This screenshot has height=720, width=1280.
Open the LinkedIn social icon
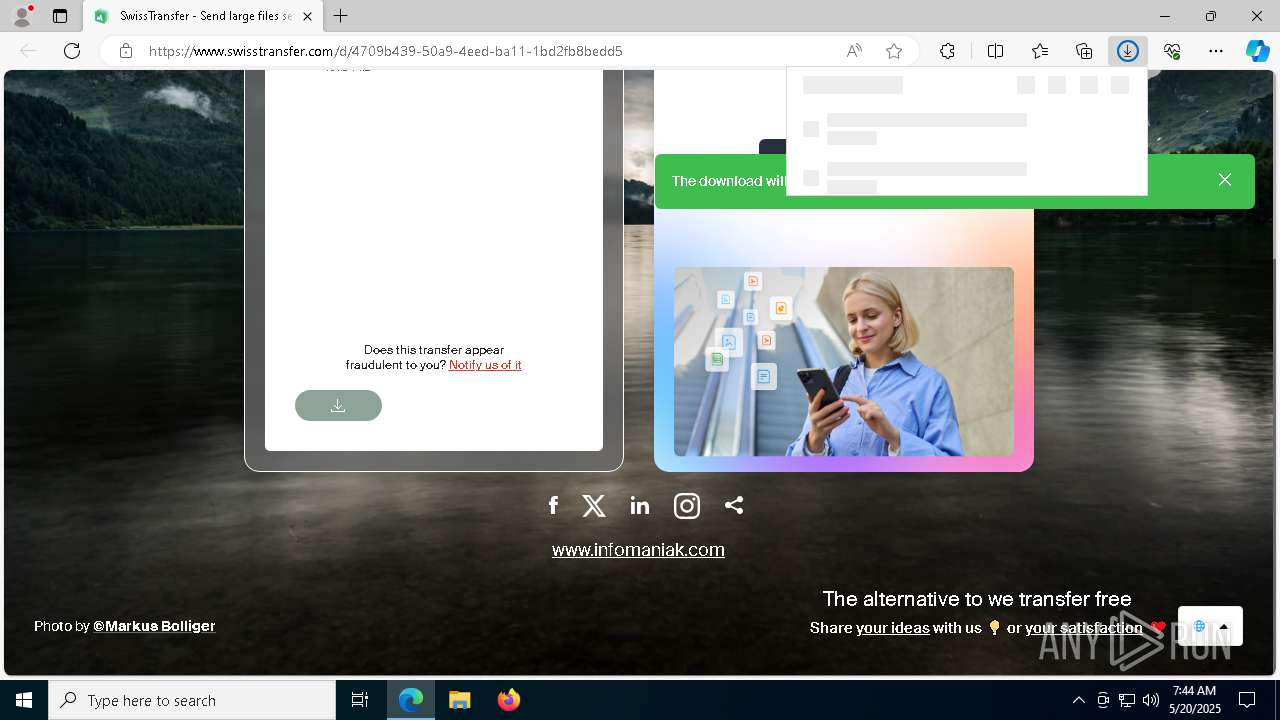point(640,506)
